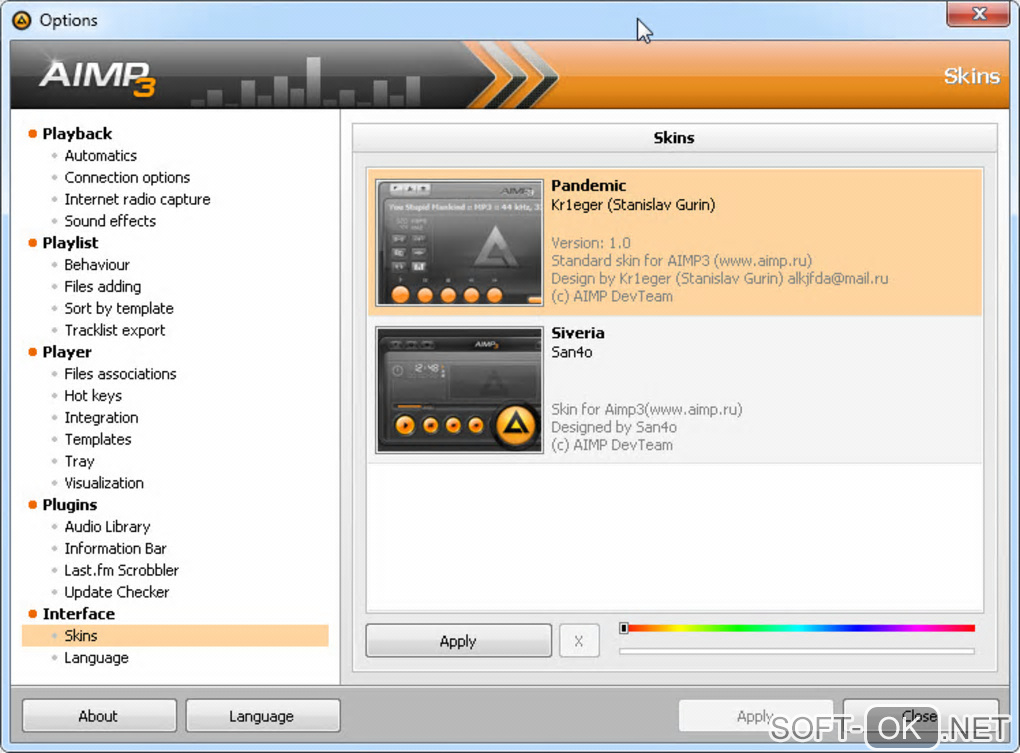Screen dimensions: 1020x753
Task: Open the About dialog
Action: 99,716
